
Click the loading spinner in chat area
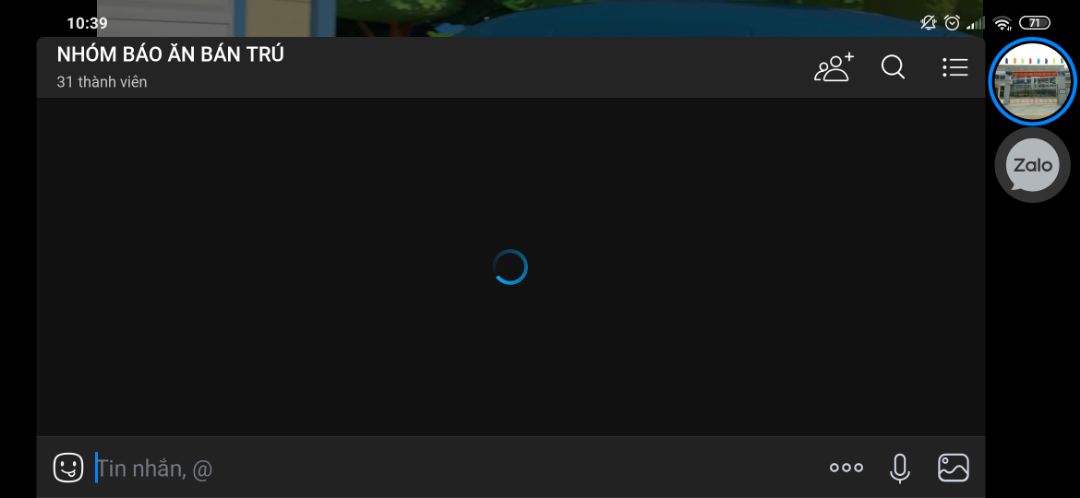click(x=510, y=267)
